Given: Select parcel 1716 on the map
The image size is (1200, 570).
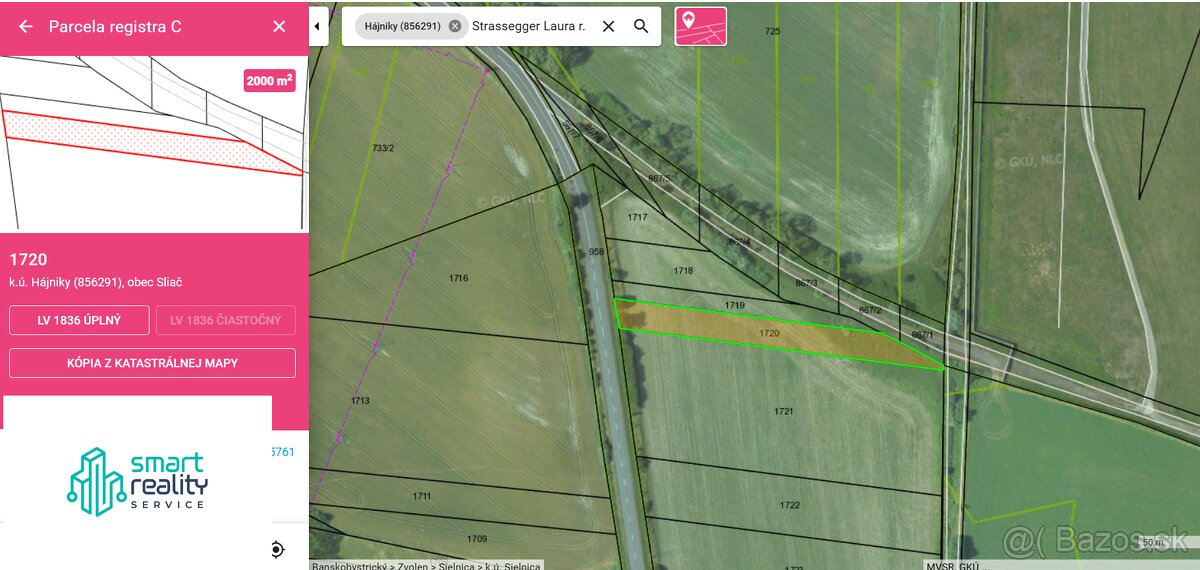Looking at the screenshot, I should click(x=458, y=278).
